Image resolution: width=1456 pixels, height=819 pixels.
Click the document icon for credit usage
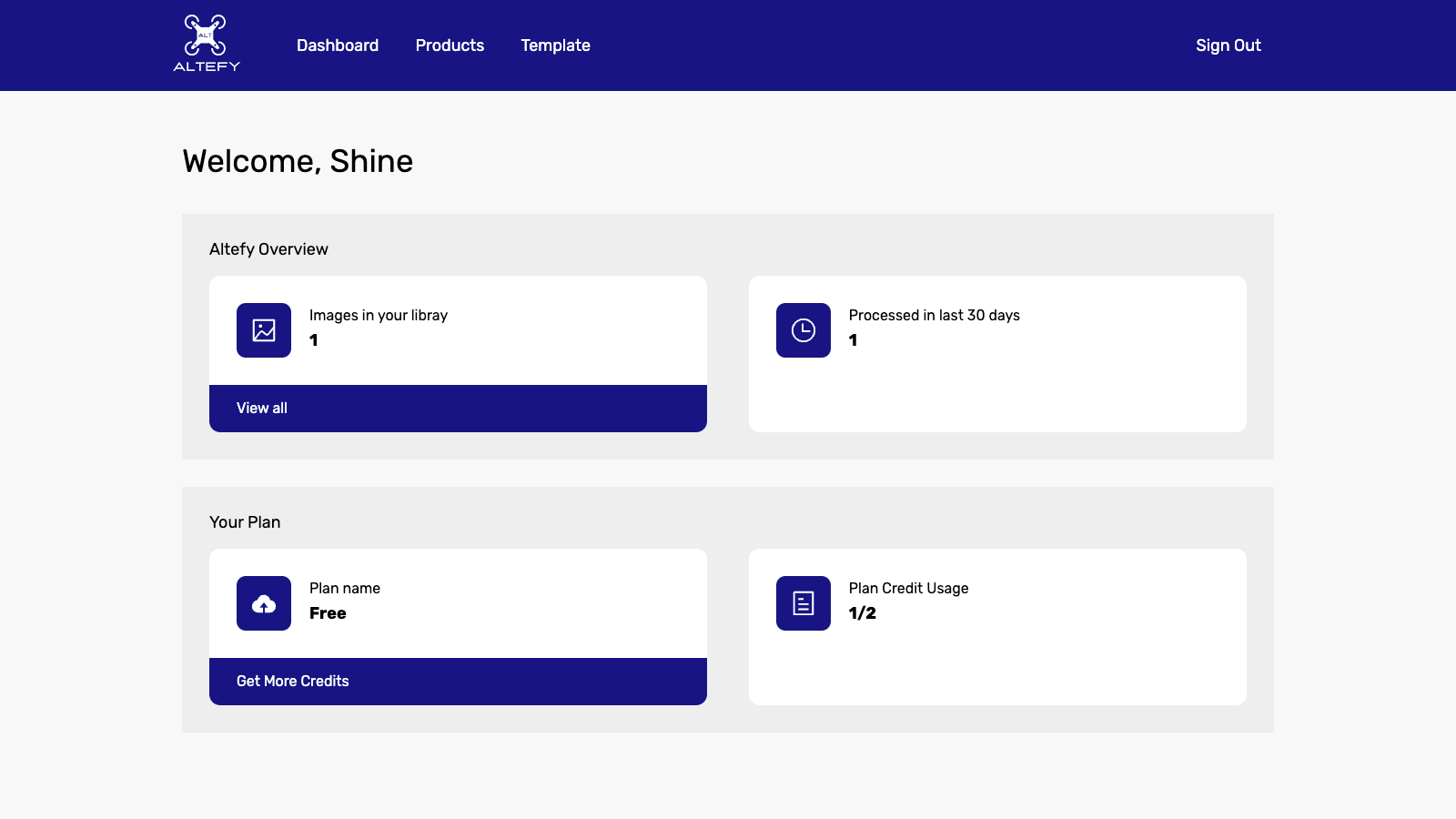click(803, 603)
